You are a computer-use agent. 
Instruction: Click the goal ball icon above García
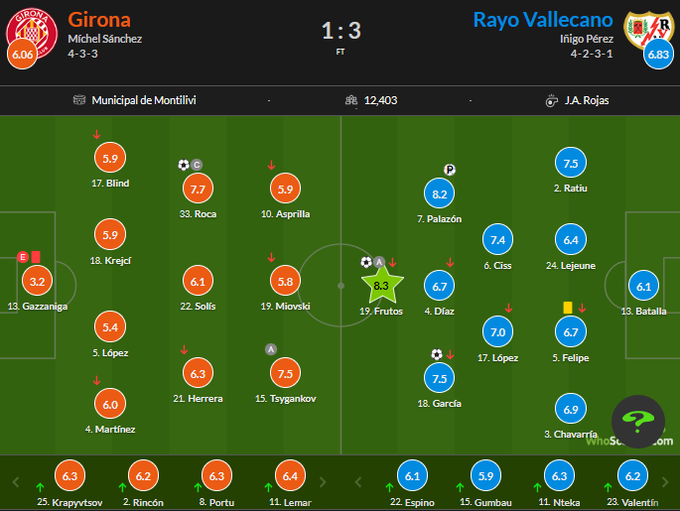point(436,354)
